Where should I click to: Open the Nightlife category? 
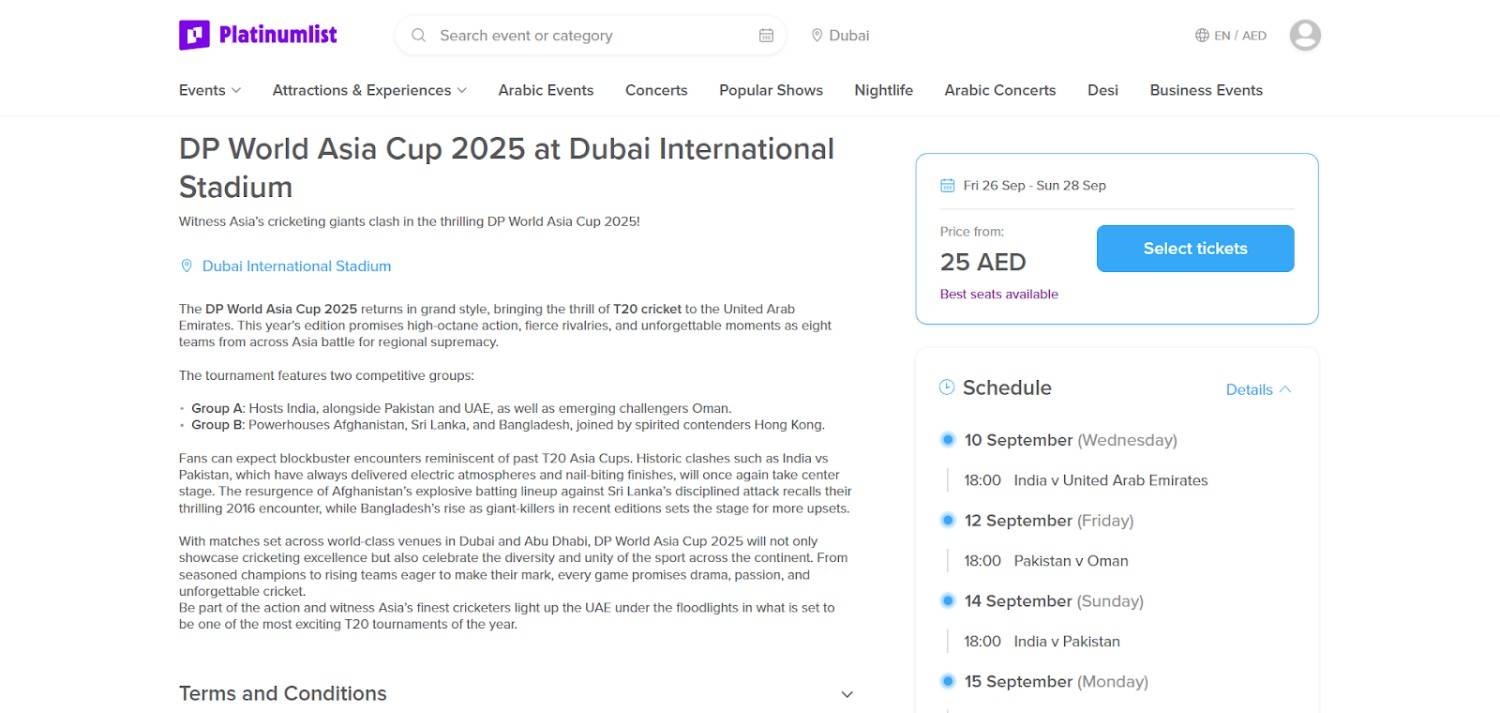pyautogui.click(x=883, y=90)
